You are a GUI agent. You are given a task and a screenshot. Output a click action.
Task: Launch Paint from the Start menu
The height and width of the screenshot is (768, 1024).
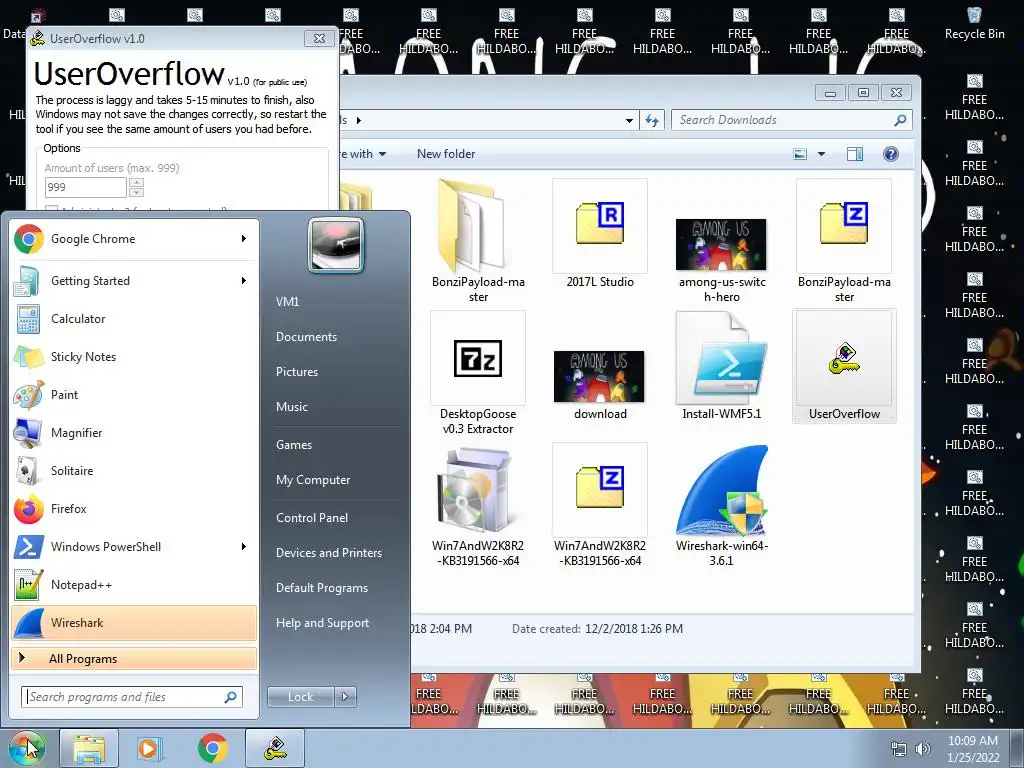point(134,394)
